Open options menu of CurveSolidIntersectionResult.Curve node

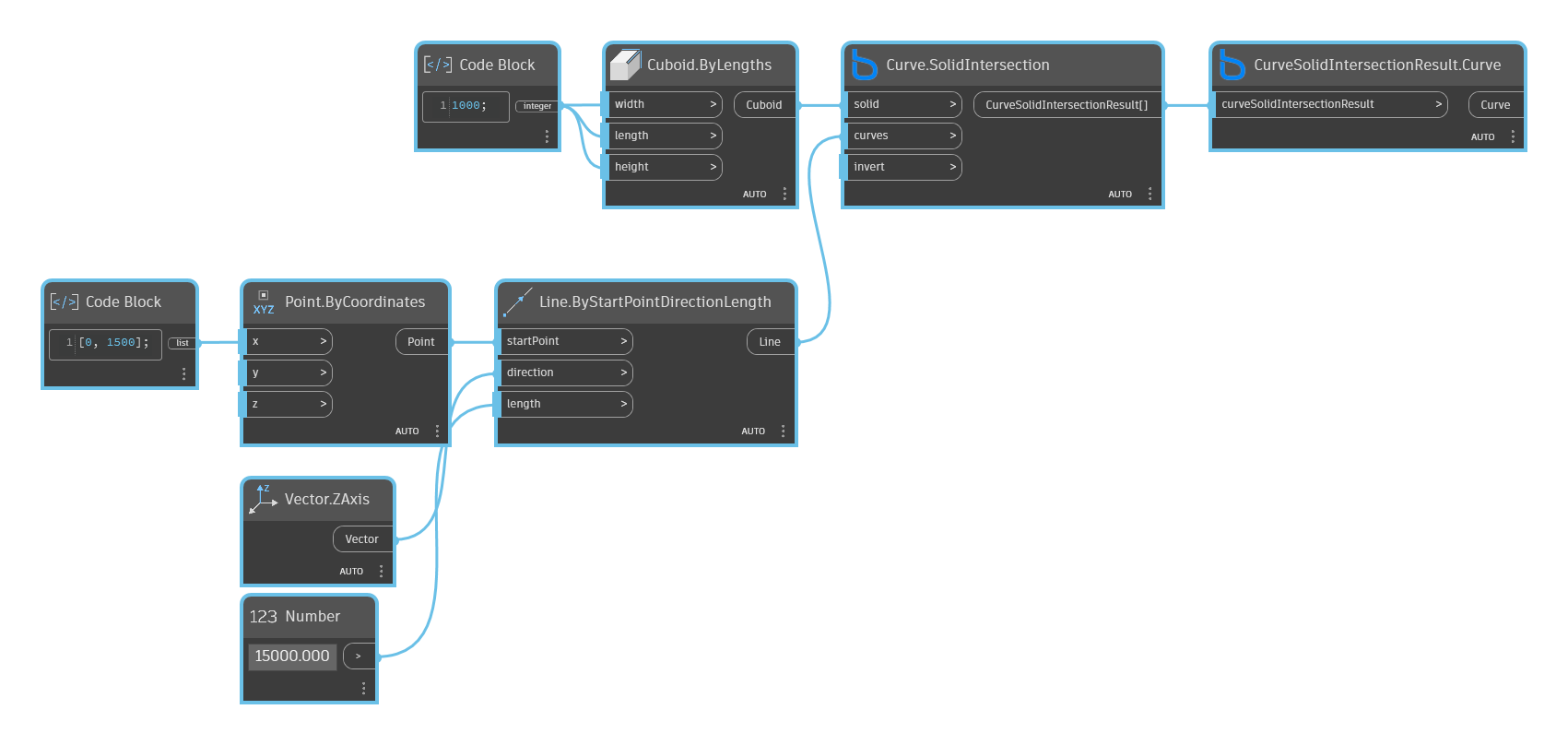(1513, 136)
